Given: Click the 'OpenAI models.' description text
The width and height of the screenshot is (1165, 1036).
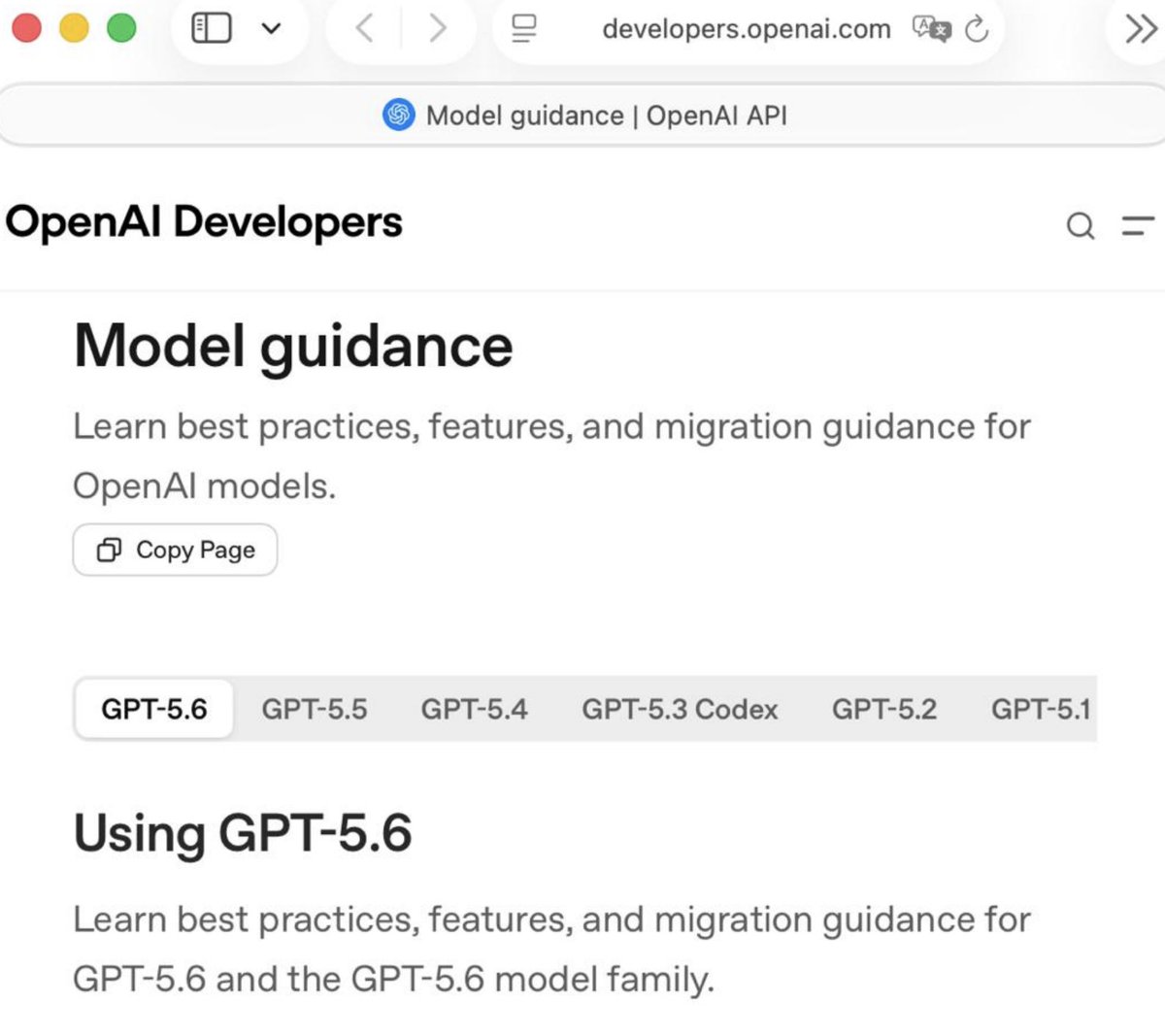Looking at the screenshot, I should (205, 485).
